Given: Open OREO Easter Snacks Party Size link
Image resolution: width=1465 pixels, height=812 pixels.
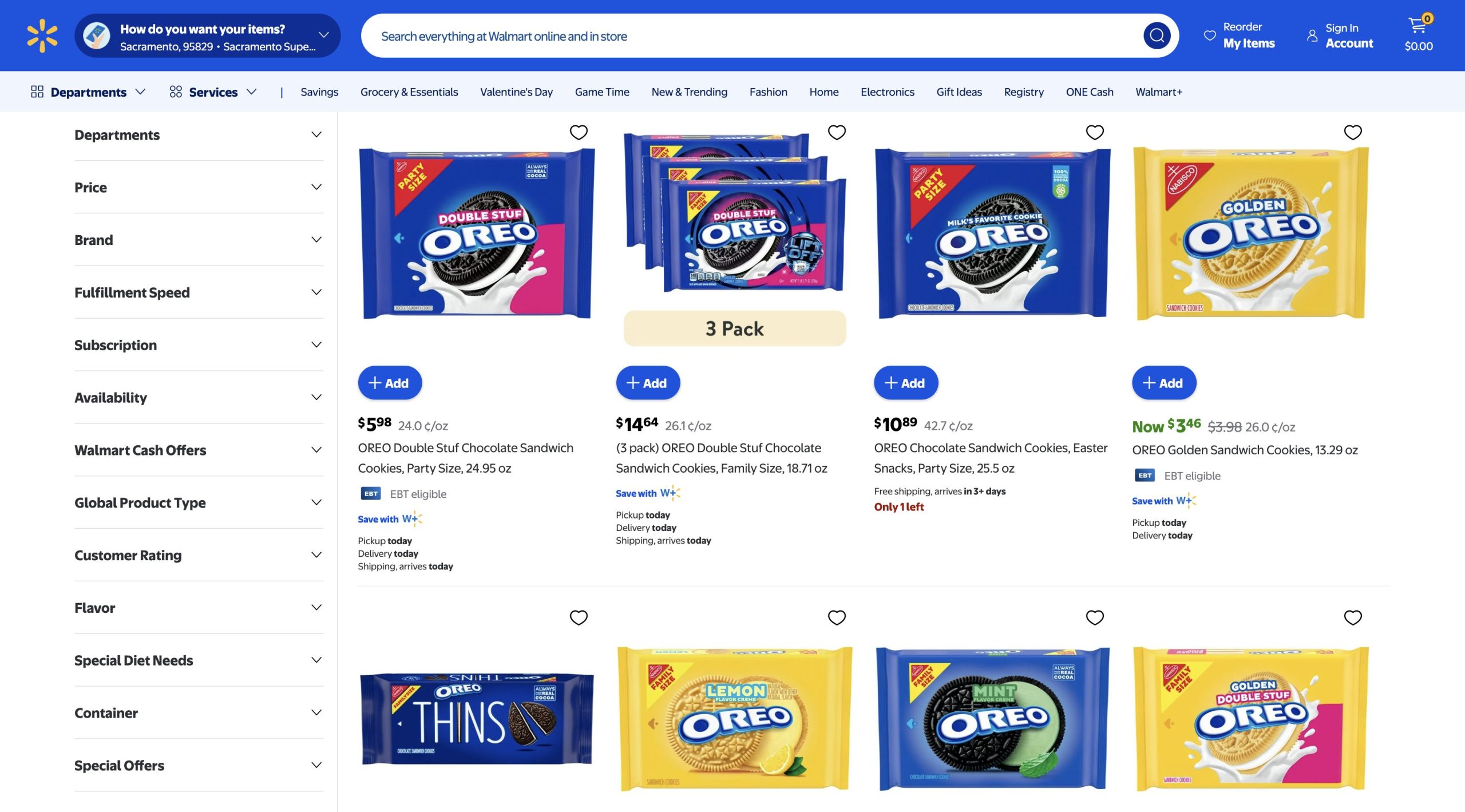Looking at the screenshot, I should tap(990, 458).
